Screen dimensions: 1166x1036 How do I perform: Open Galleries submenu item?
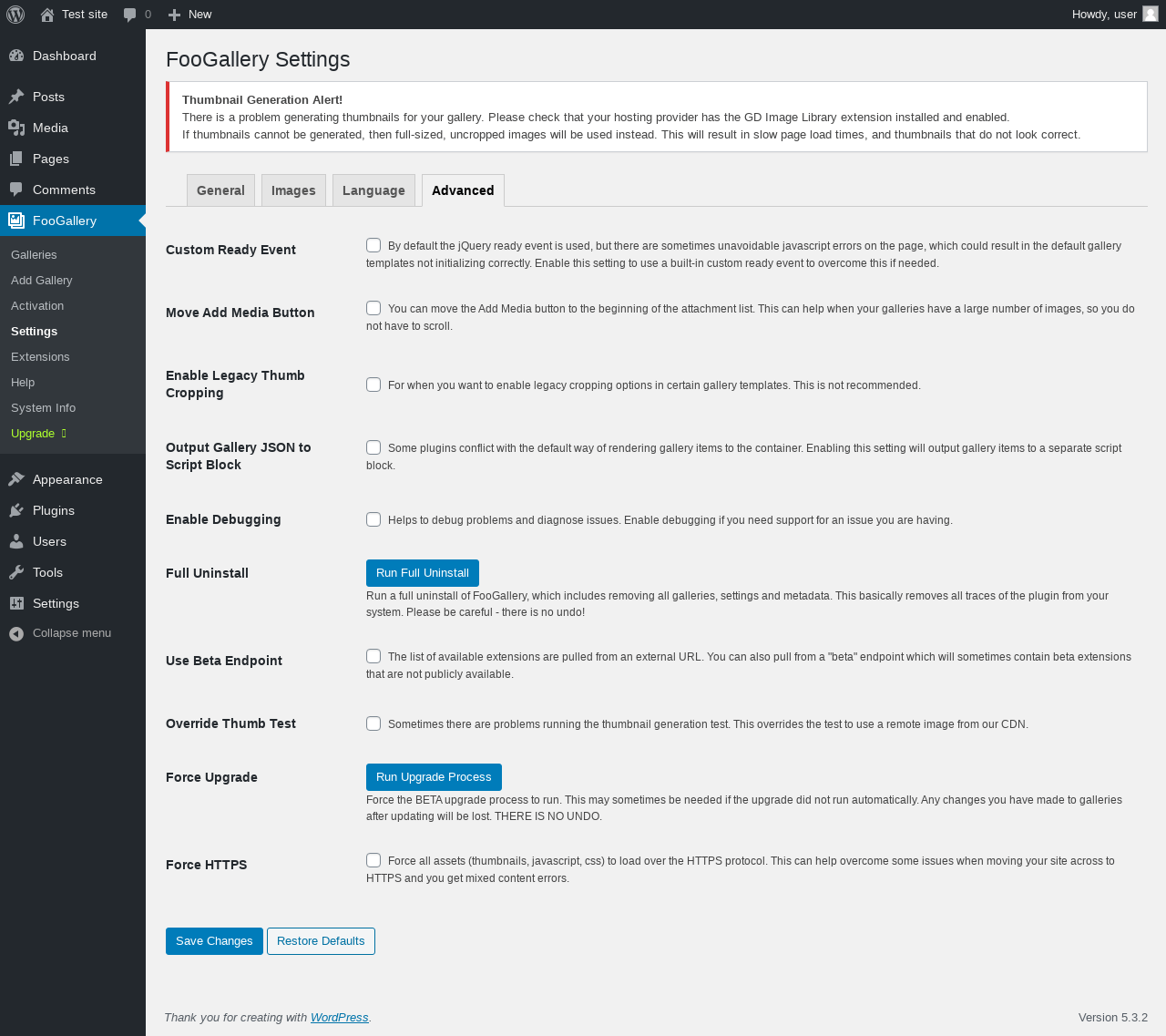click(x=34, y=255)
